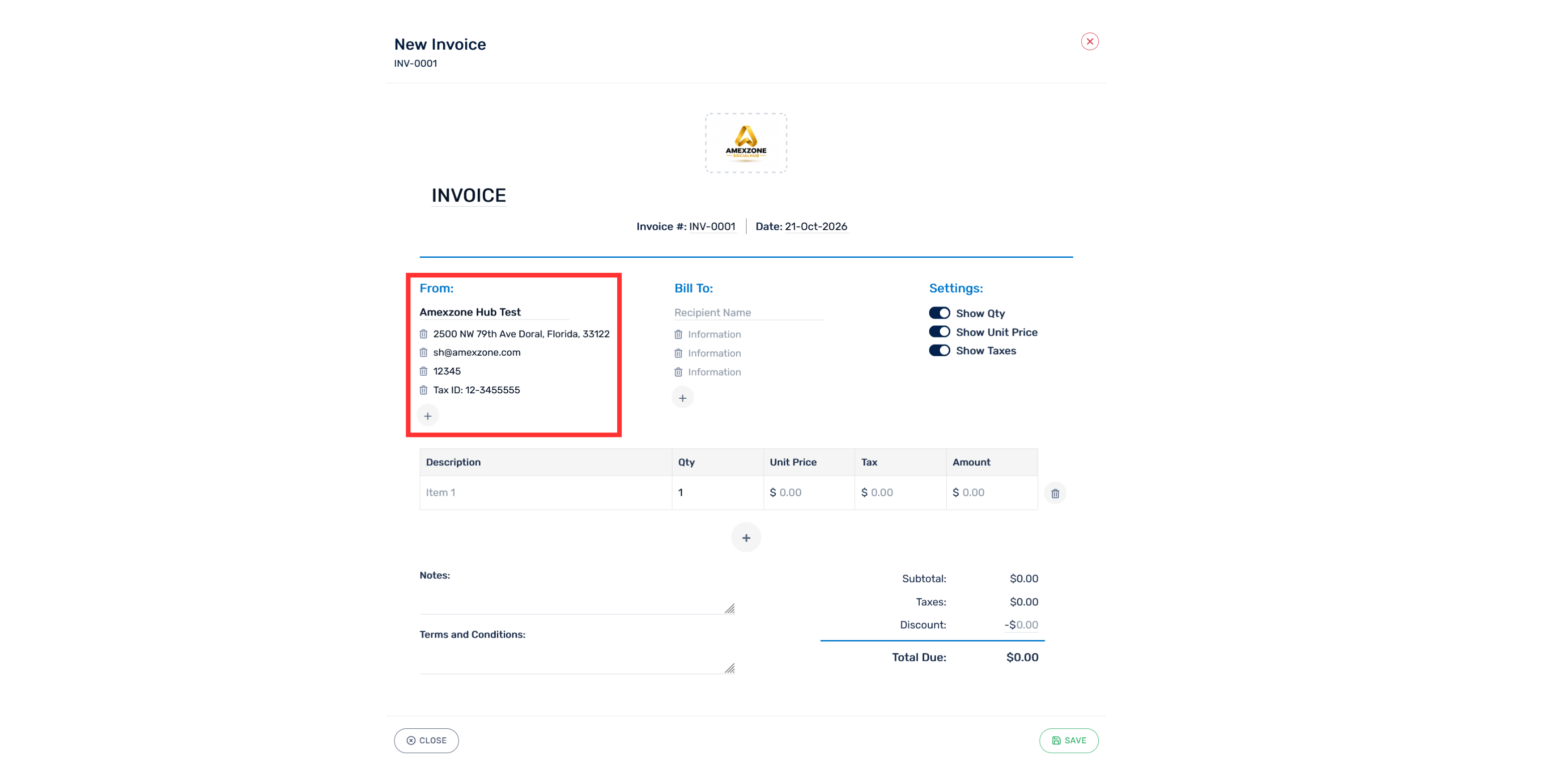Open the invoice date 21-Oct-2026 picker
The width and height of the screenshot is (1568, 784).
(816, 226)
